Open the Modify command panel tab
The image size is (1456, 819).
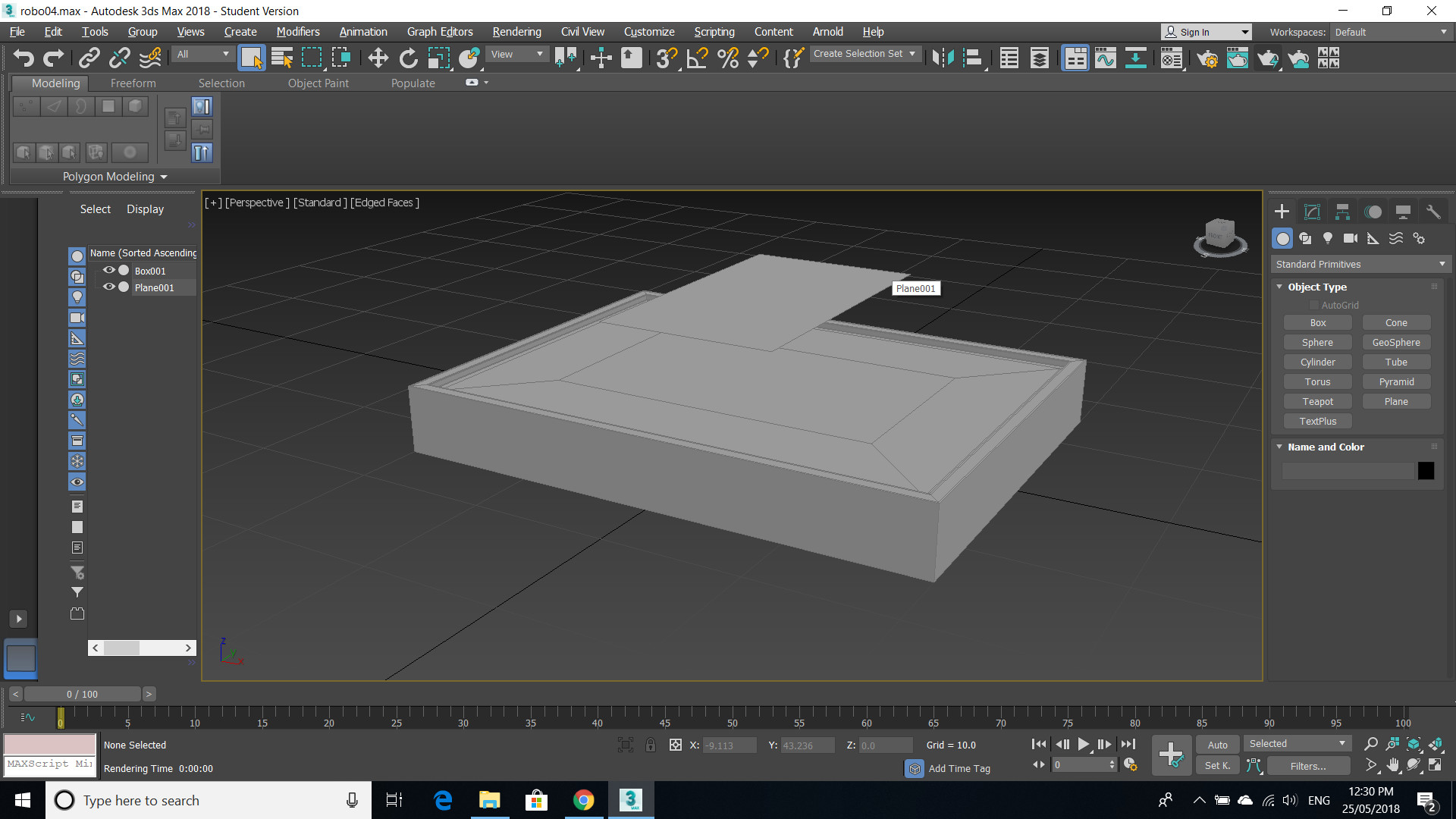(1312, 212)
